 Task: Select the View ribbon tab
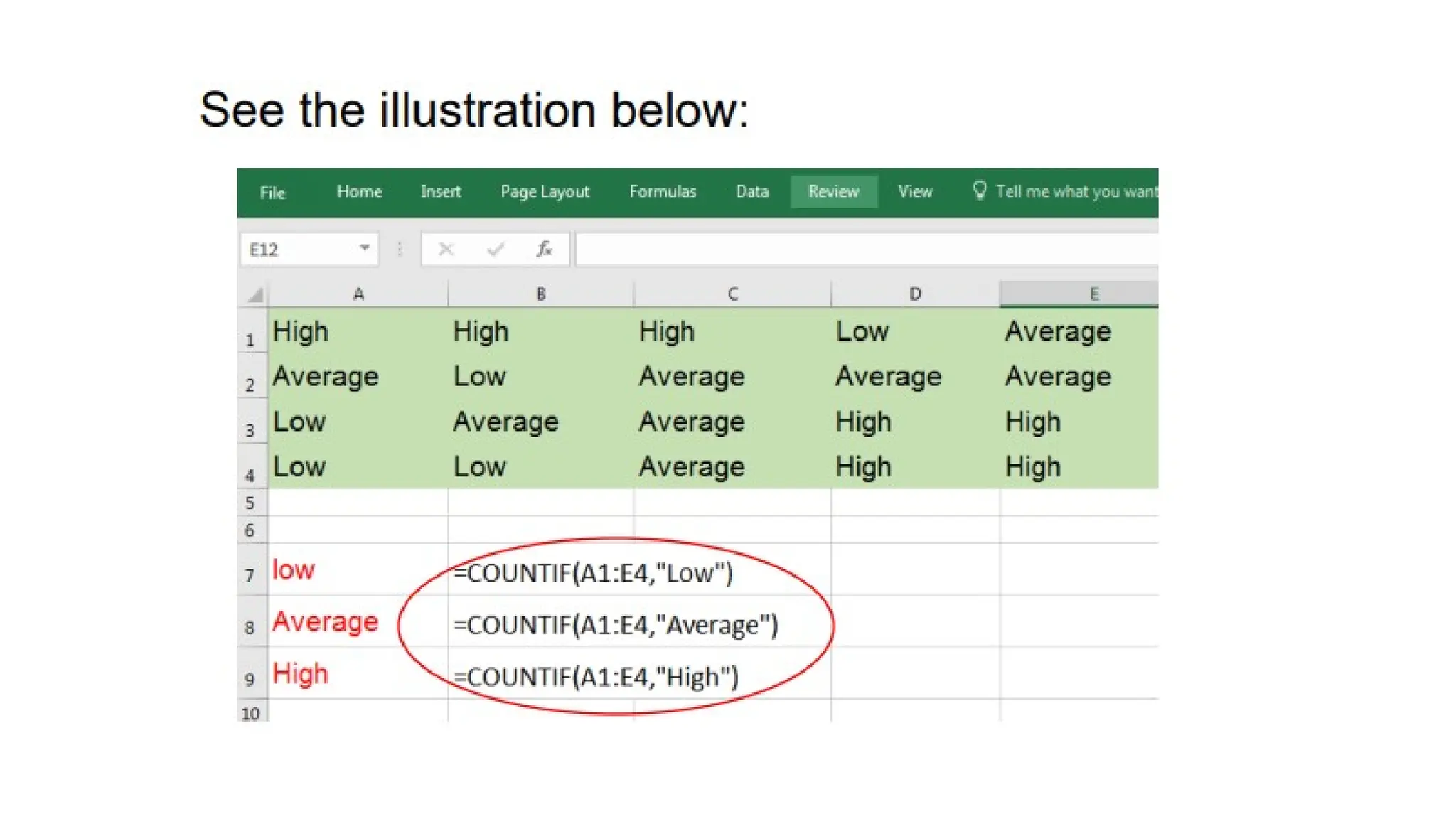[914, 191]
